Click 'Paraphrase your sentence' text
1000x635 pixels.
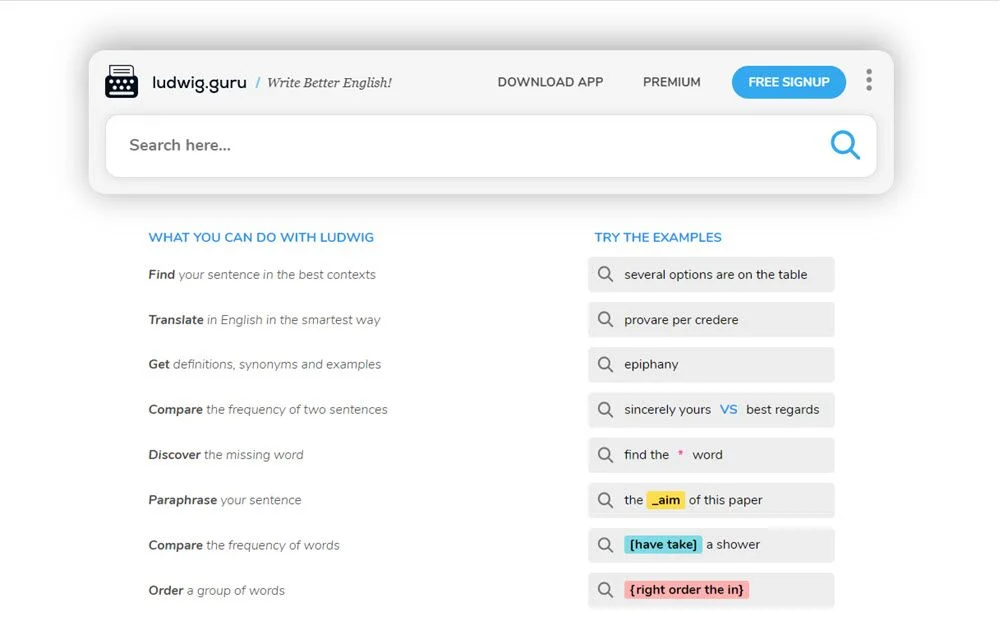click(x=224, y=500)
